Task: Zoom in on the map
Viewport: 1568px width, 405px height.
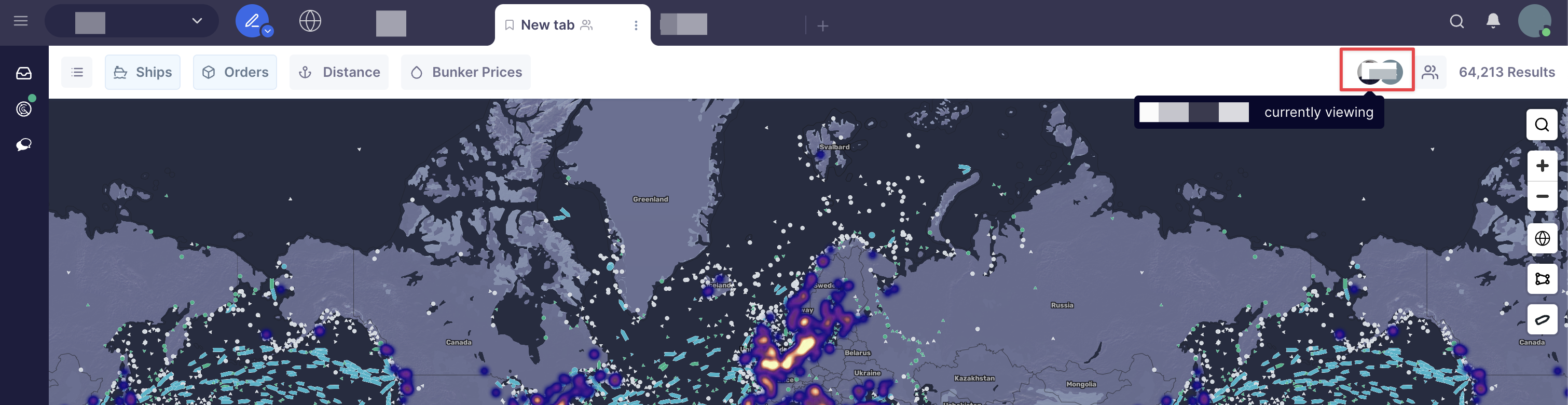Action: [1541, 166]
